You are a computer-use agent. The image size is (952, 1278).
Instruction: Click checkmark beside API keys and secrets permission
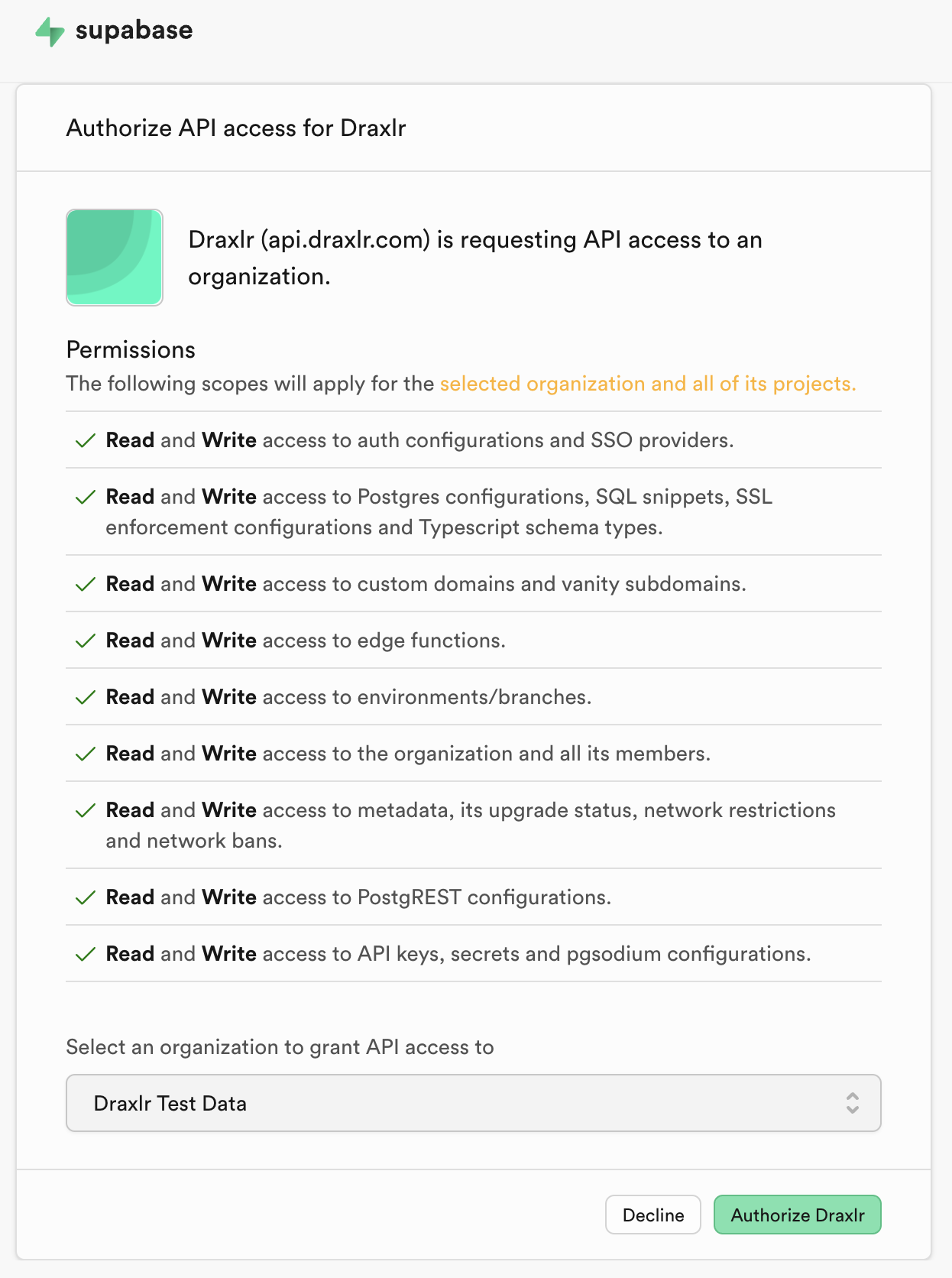tap(86, 954)
